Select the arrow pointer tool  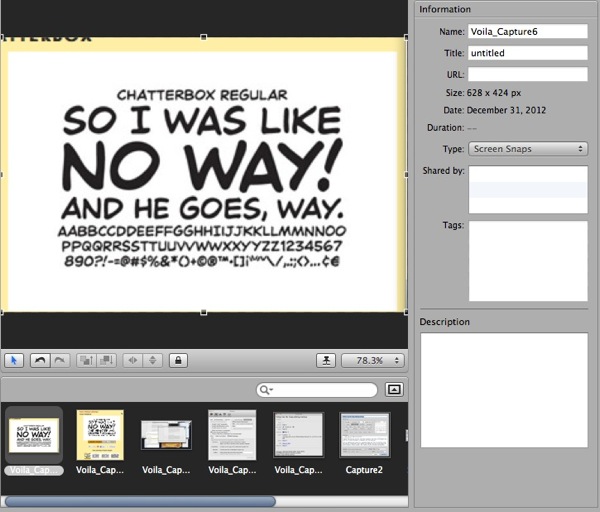pyautogui.click(x=14, y=360)
